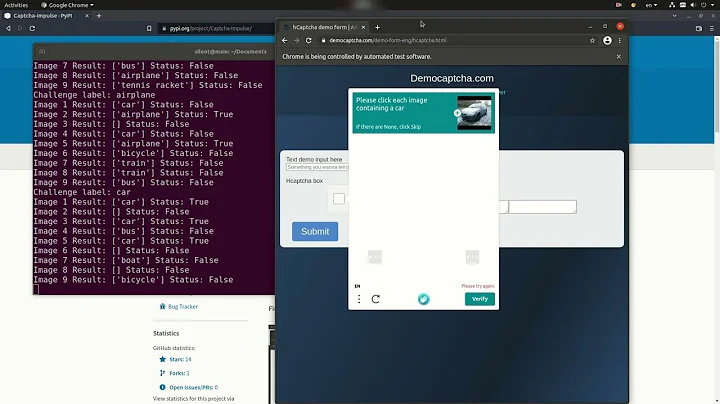Open the Google Chrome app menu in the top bar

coord(68,5)
